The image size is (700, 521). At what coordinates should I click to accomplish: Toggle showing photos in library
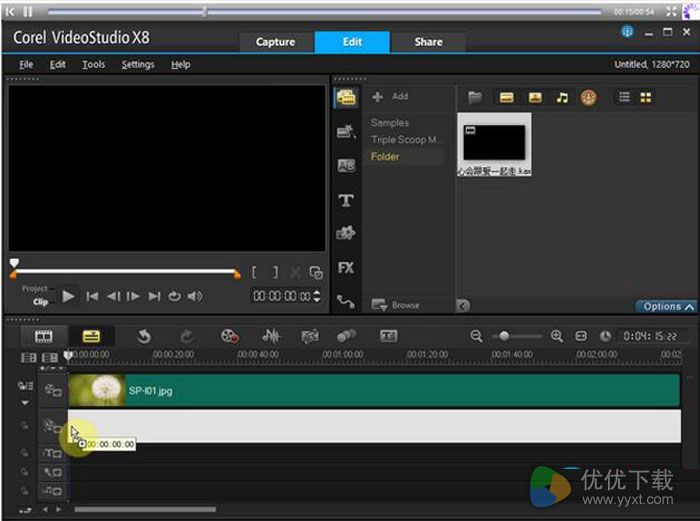pyautogui.click(x=535, y=97)
